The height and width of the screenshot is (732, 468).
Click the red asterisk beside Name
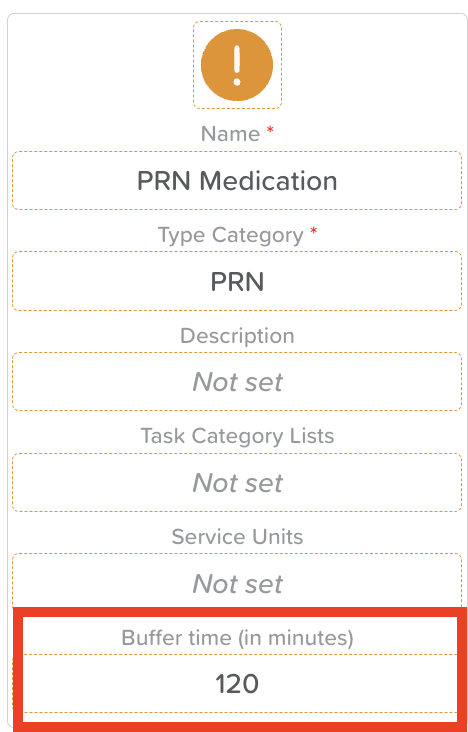click(x=270, y=131)
